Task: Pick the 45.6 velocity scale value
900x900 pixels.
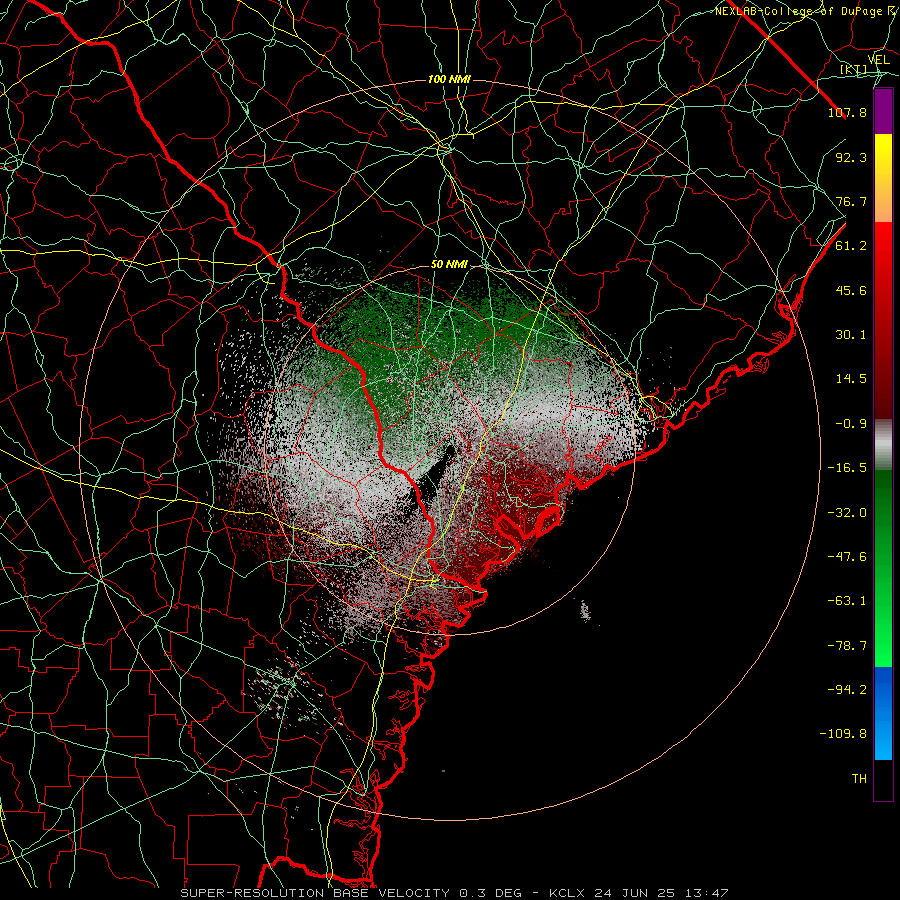Action: (x=851, y=290)
